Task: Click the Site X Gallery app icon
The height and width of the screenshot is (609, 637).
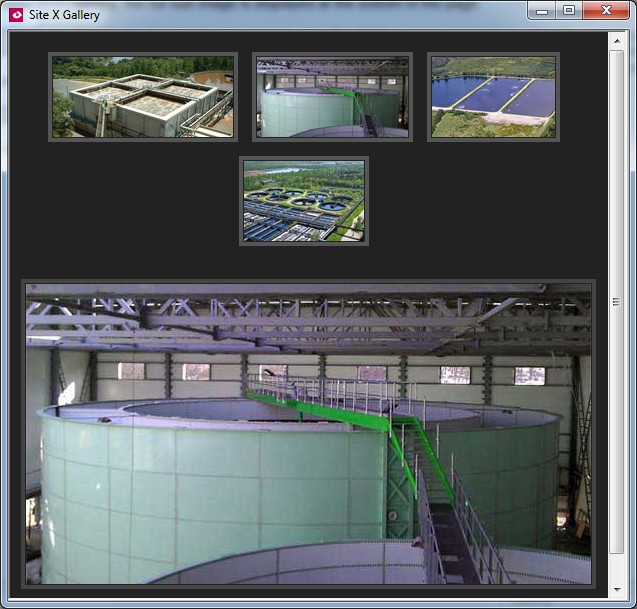Action: tap(16, 15)
